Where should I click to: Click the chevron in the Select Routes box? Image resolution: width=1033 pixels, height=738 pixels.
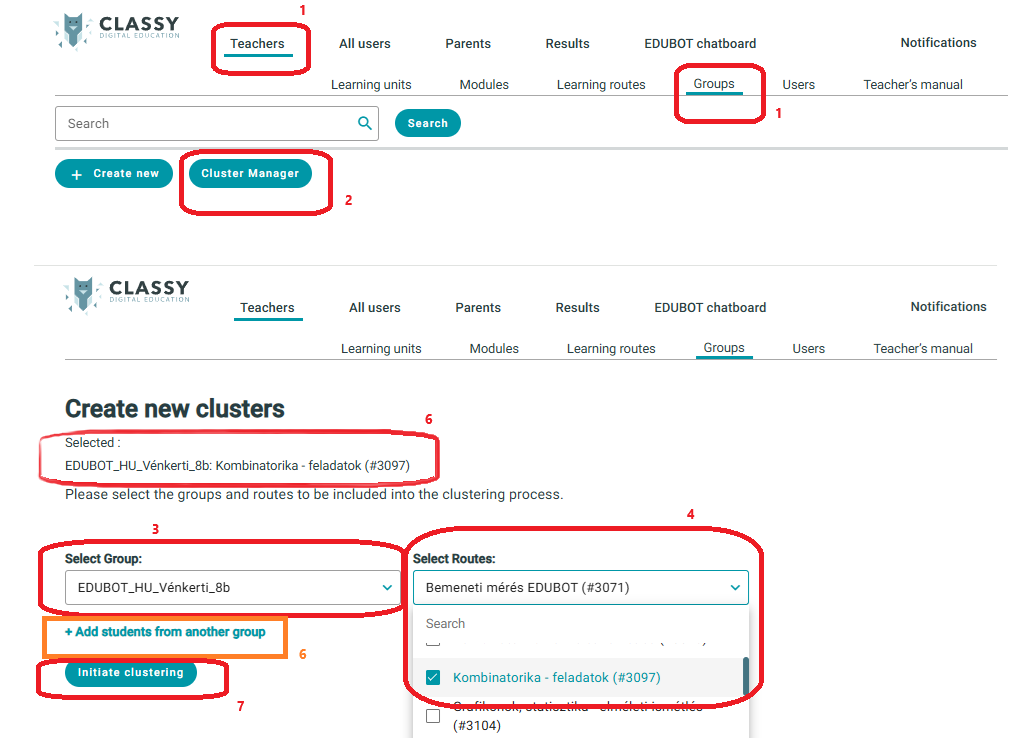click(x=735, y=588)
